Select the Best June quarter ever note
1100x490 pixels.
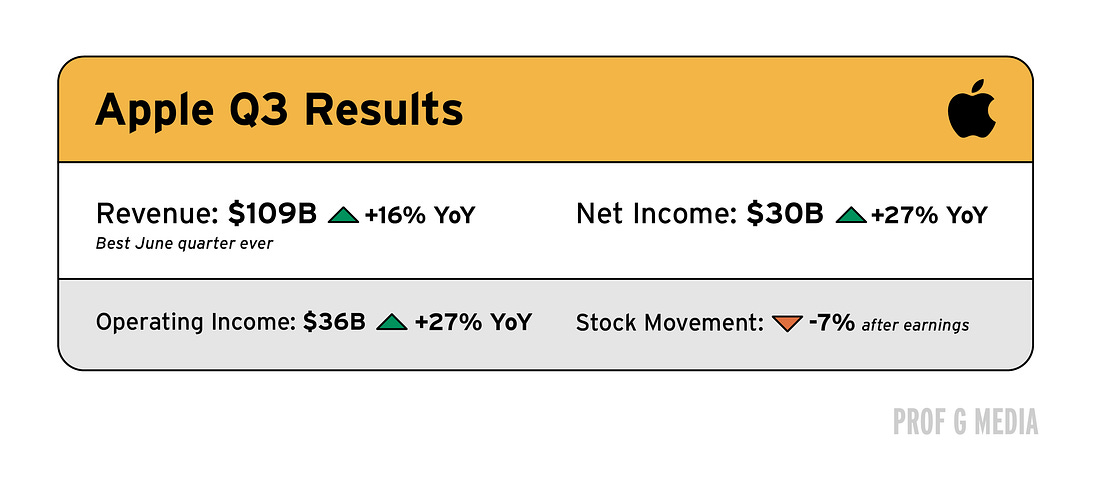185,245
